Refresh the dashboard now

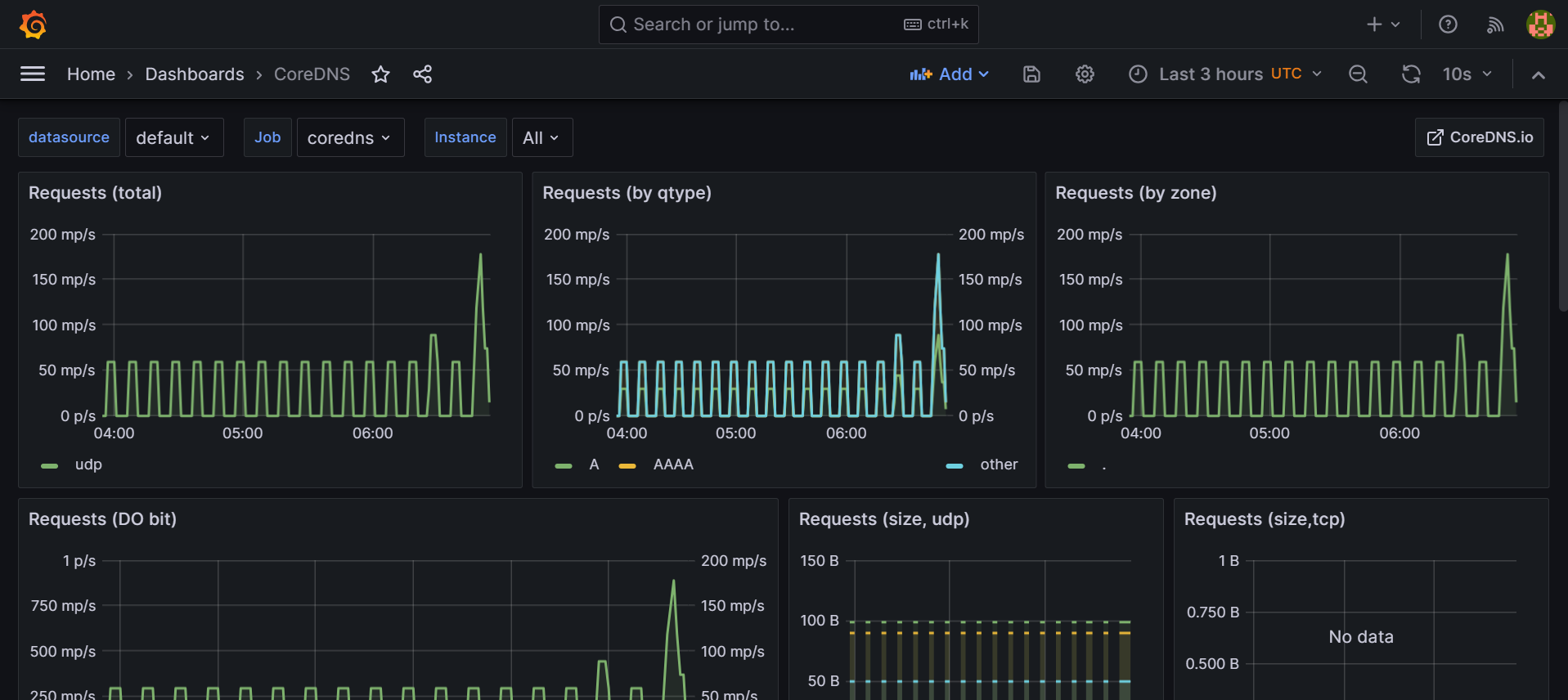tap(1411, 74)
